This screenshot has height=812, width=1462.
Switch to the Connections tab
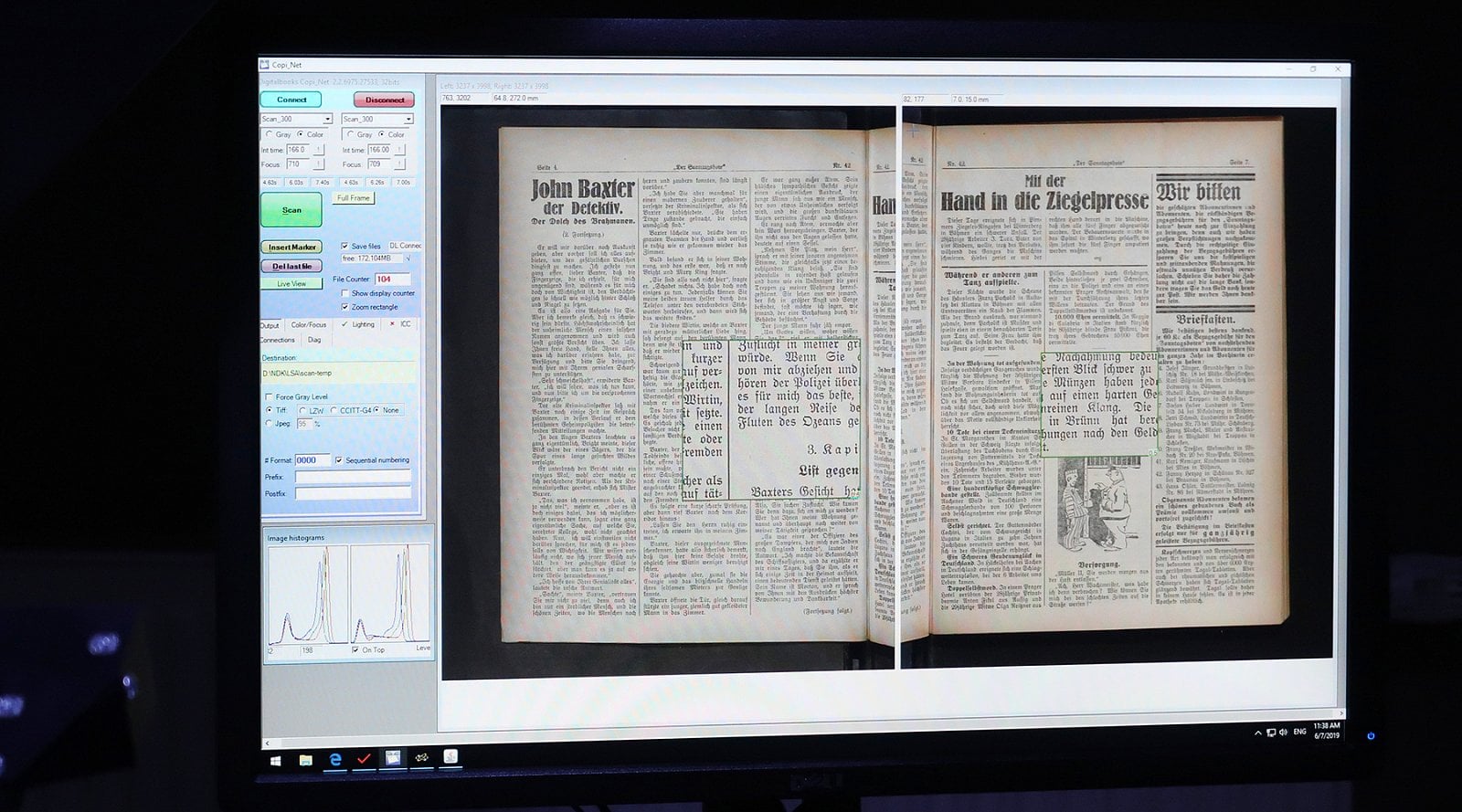[x=280, y=341]
